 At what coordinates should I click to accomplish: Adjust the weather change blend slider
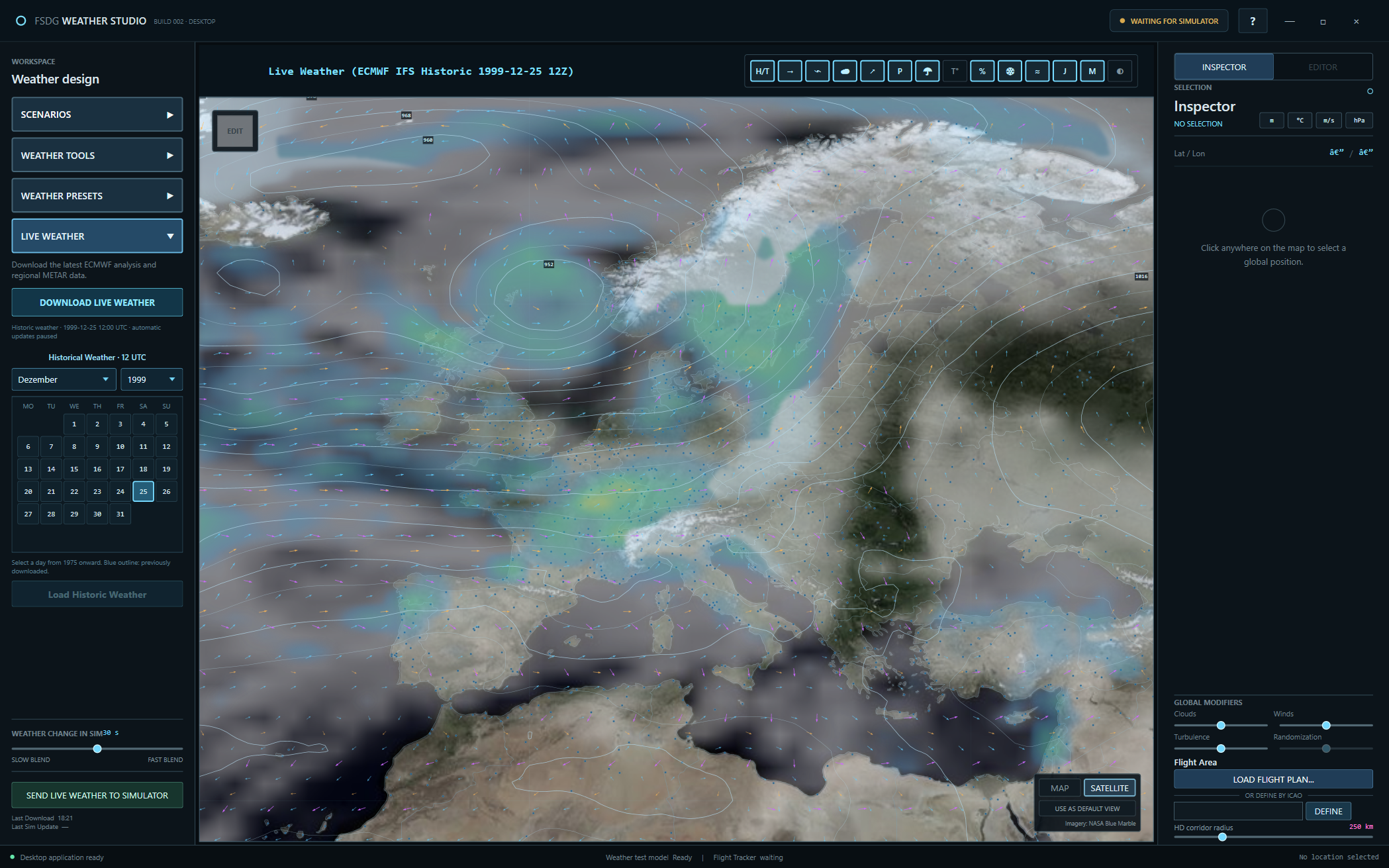[x=97, y=749]
